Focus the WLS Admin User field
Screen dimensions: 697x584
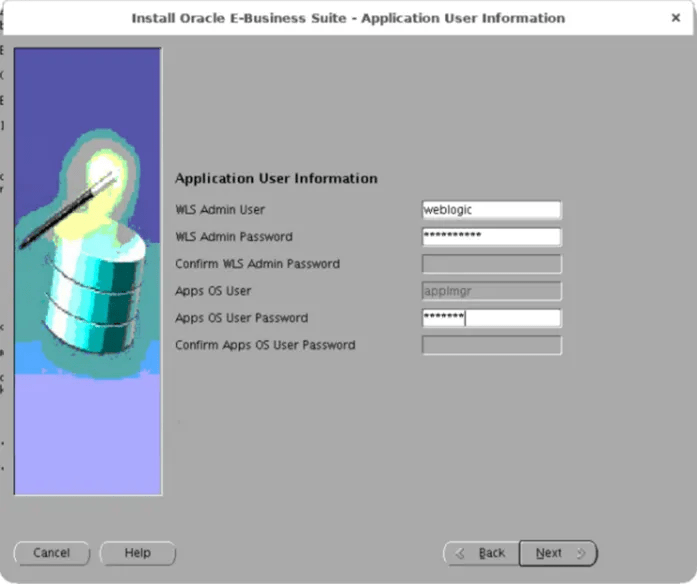[x=491, y=210]
